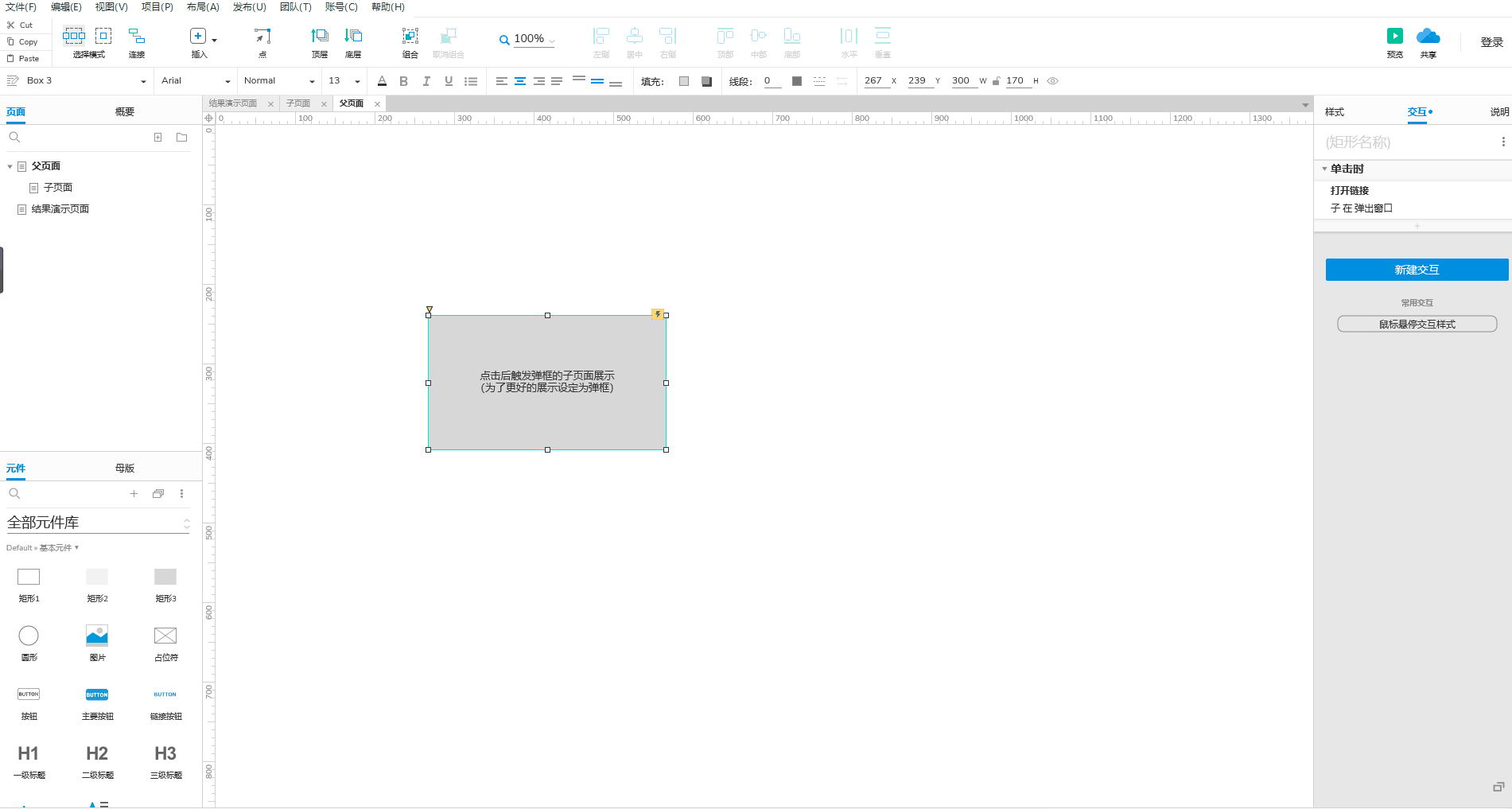Switch to the 概要 outline tab
The height and width of the screenshot is (809, 1512).
125,112
